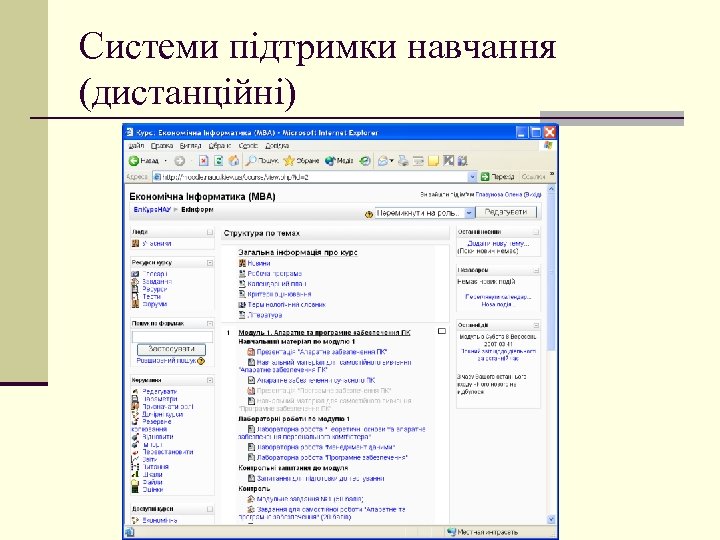Click the Місцева інтрамережа status bar icon
Viewport: 720px width, 540px height.
[x=451, y=532]
